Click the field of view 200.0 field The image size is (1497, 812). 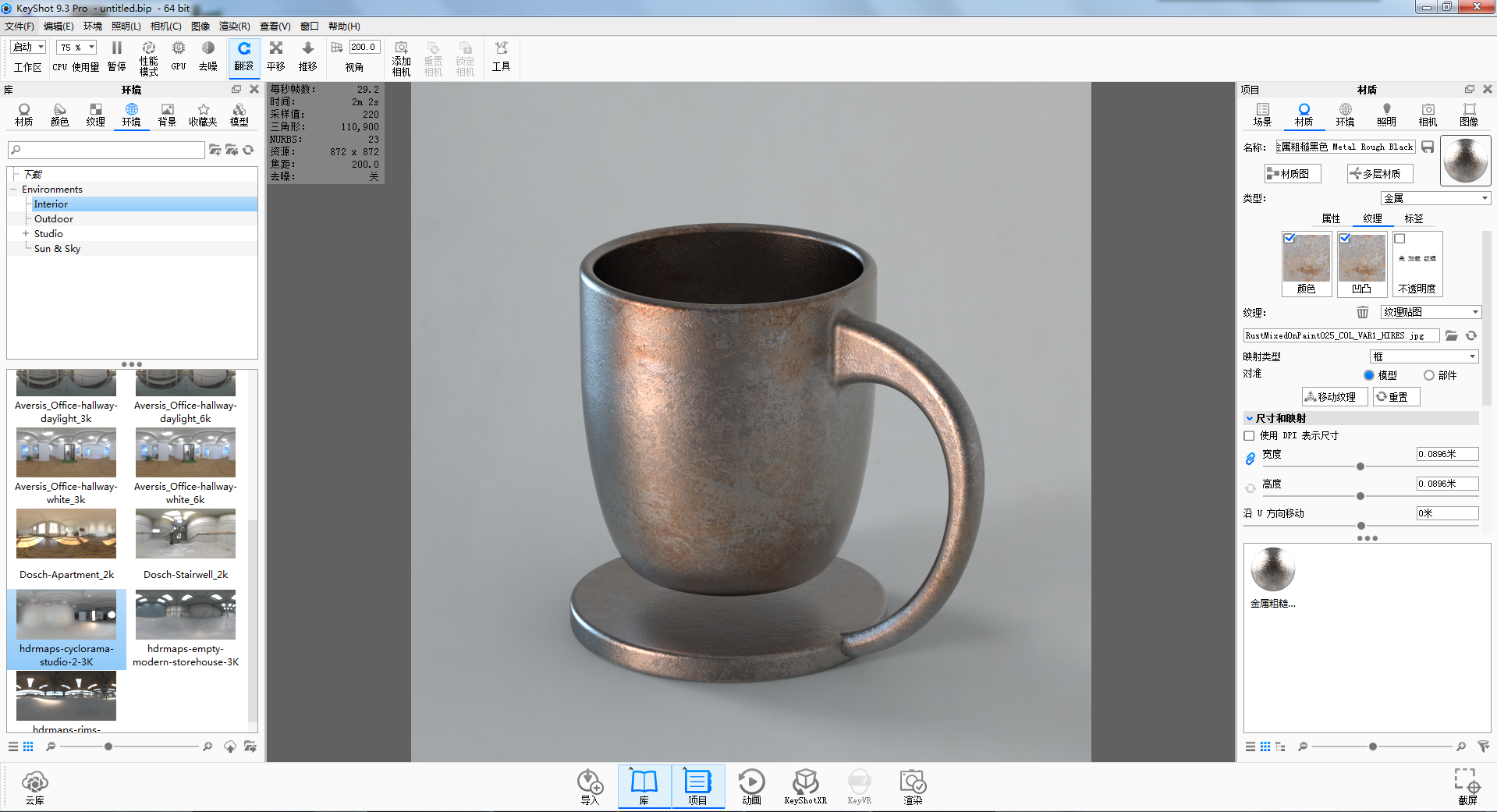point(364,47)
